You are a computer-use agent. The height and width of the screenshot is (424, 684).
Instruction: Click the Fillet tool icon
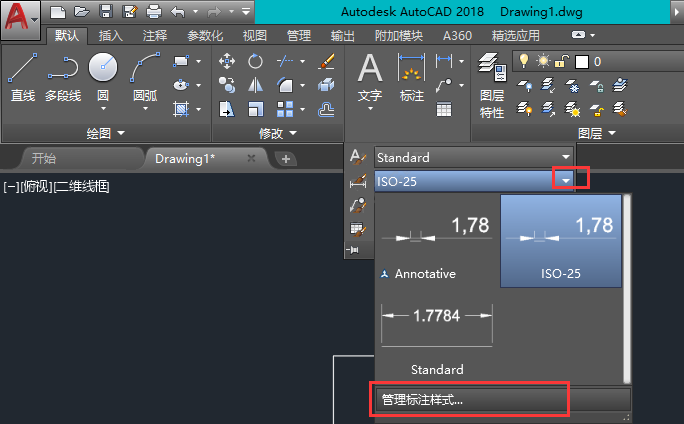click(x=285, y=85)
